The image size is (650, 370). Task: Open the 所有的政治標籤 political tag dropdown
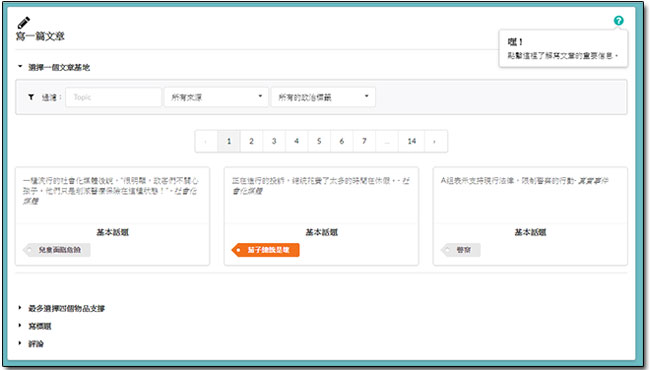tap(323, 97)
